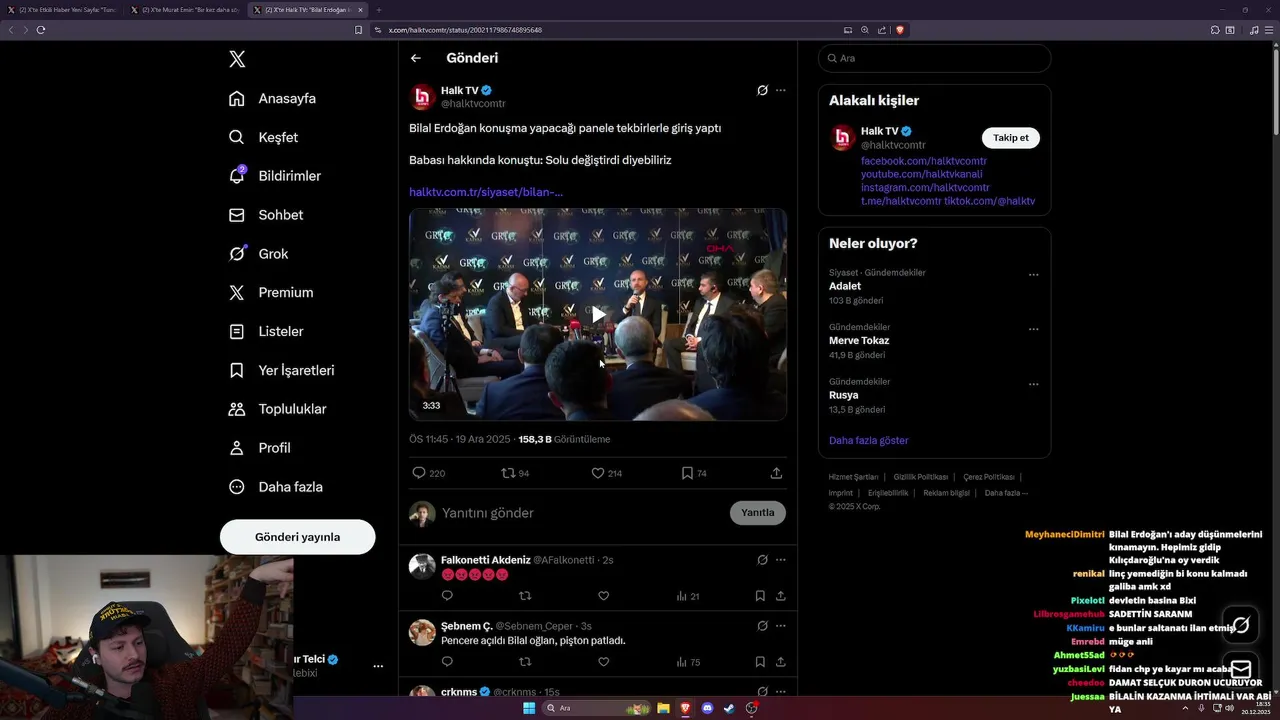
Task: Click the browser address bar URL
Action: point(465,30)
